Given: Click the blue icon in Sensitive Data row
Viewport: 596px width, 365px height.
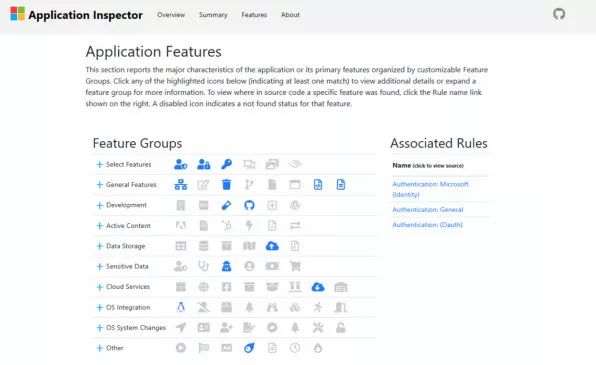Looking at the screenshot, I should (227, 266).
